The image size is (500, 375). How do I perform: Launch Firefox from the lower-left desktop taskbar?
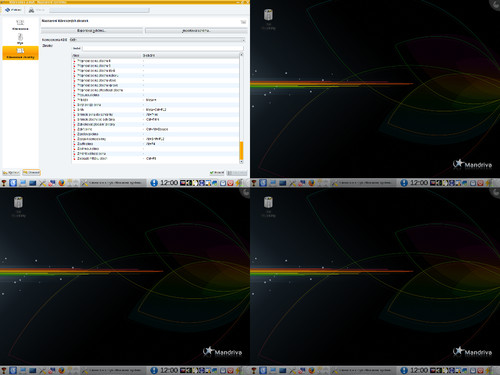point(61,370)
